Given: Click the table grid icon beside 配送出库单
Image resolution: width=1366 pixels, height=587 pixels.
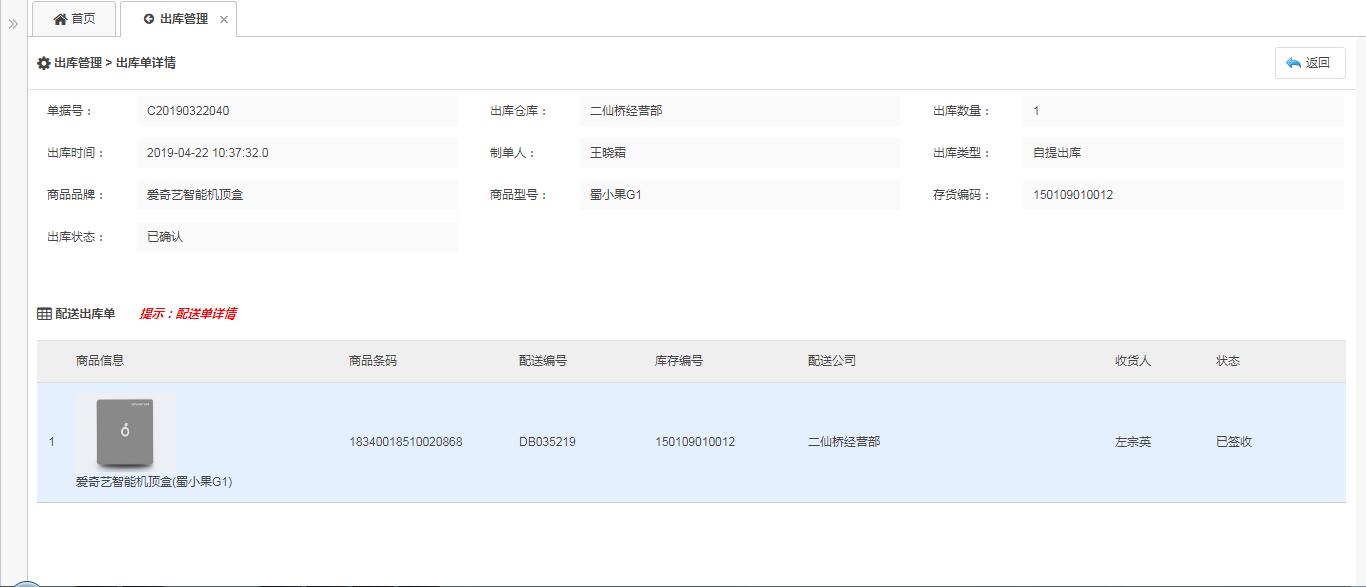Looking at the screenshot, I should (x=44, y=314).
